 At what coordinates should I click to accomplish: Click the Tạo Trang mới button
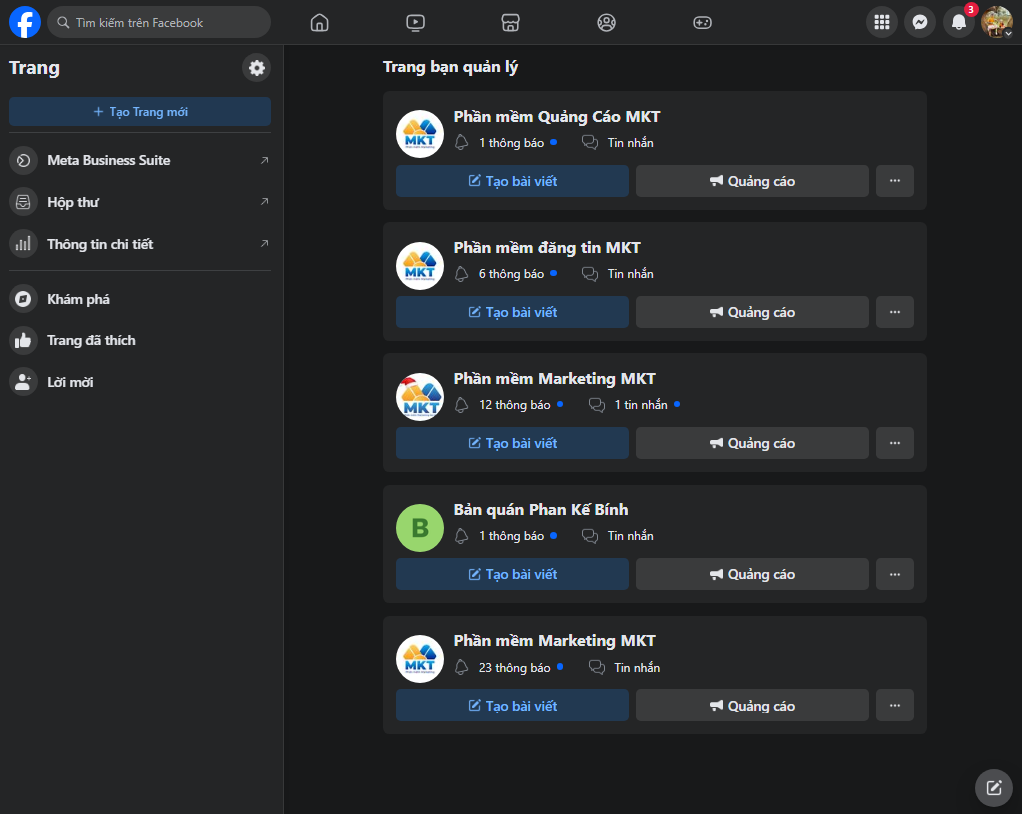click(x=140, y=112)
